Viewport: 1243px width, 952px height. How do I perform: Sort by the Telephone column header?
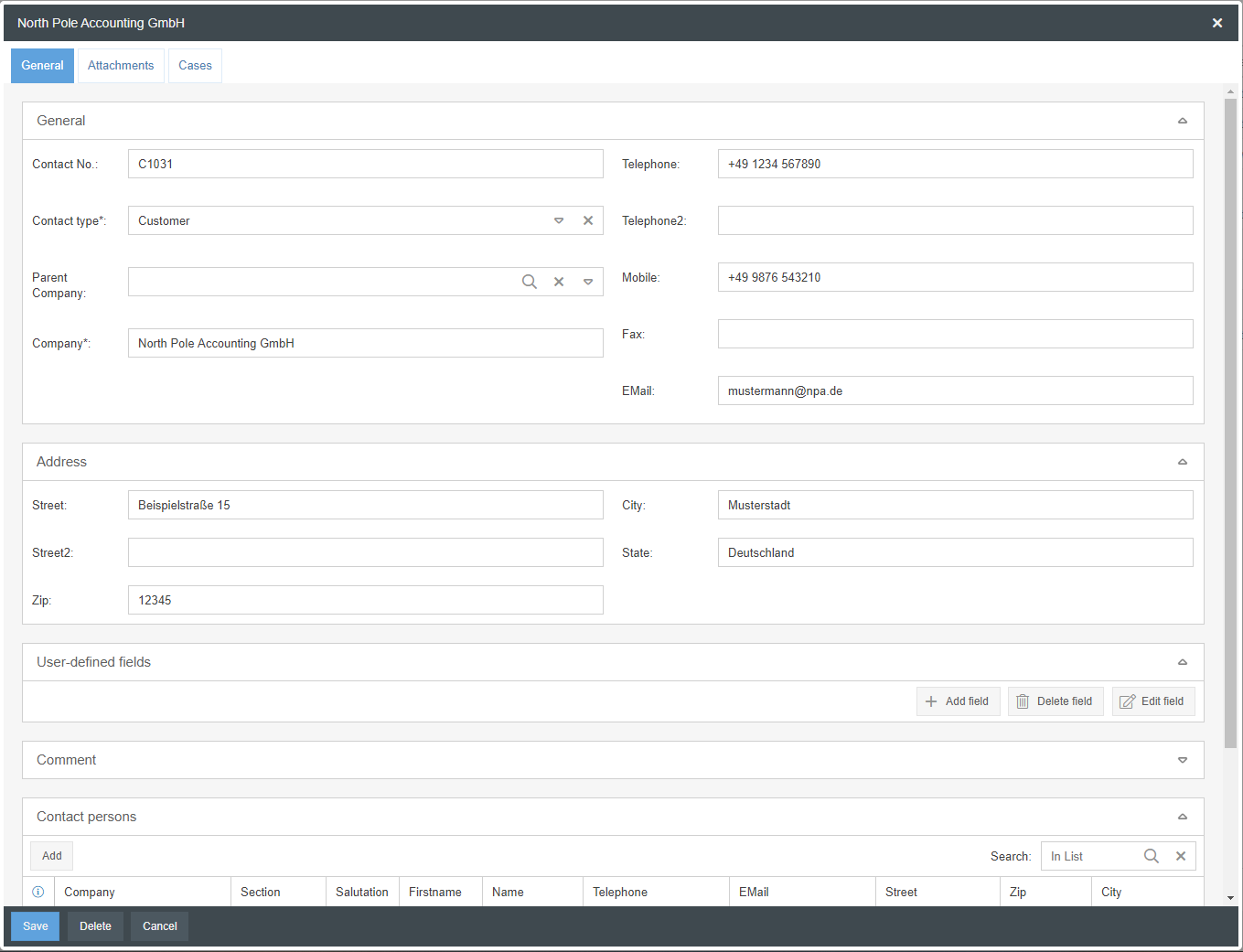pyautogui.click(x=656, y=892)
